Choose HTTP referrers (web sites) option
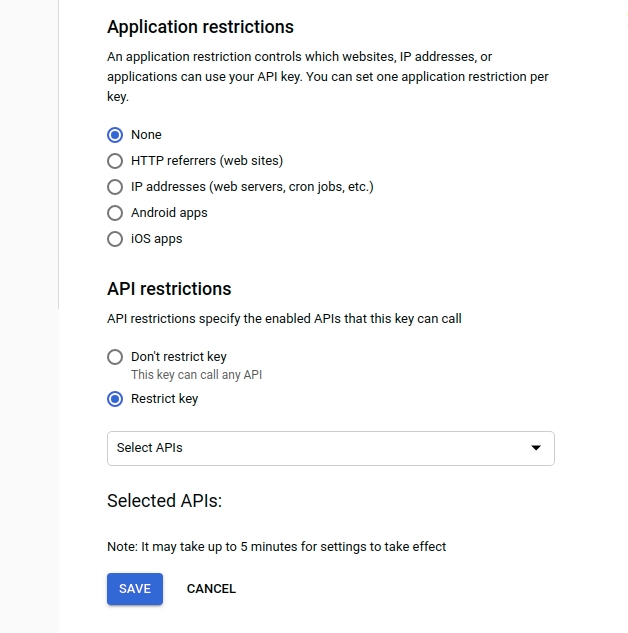The image size is (628, 633). [115, 161]
